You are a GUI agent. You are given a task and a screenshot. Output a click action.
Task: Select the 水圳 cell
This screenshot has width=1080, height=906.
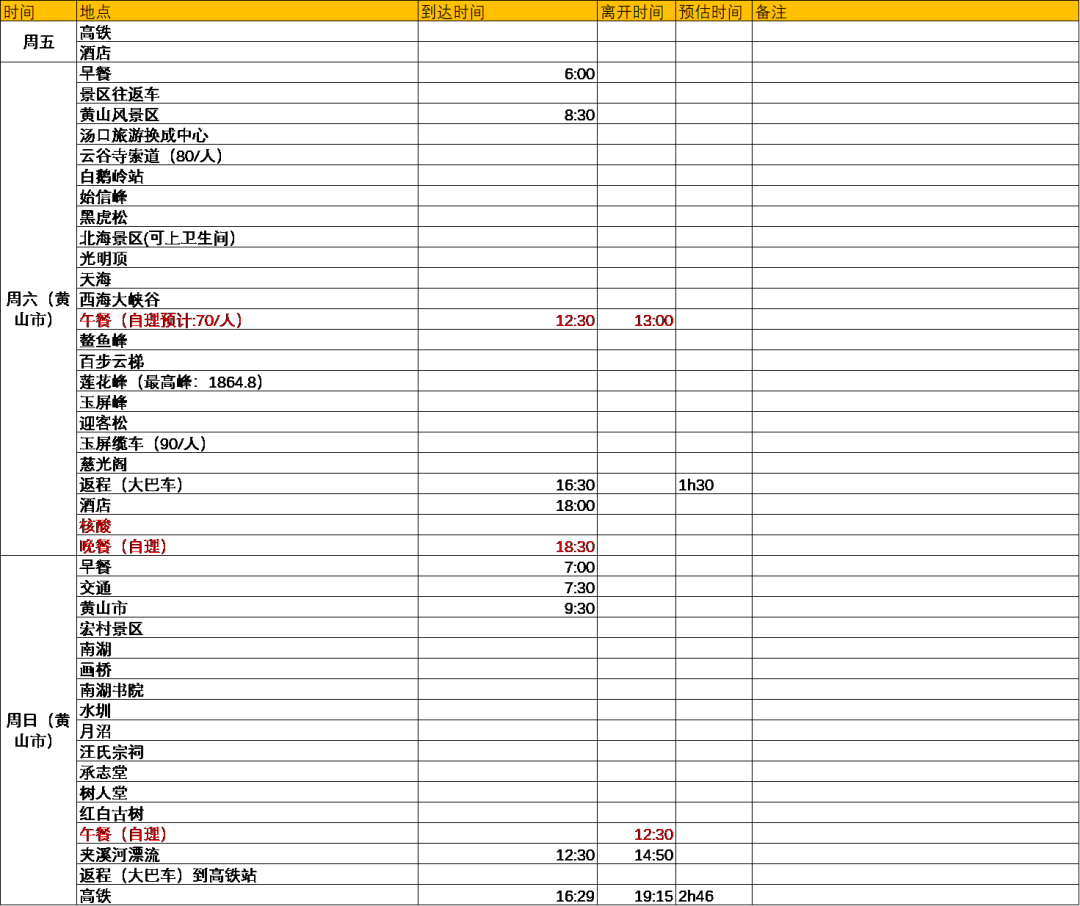247,710
